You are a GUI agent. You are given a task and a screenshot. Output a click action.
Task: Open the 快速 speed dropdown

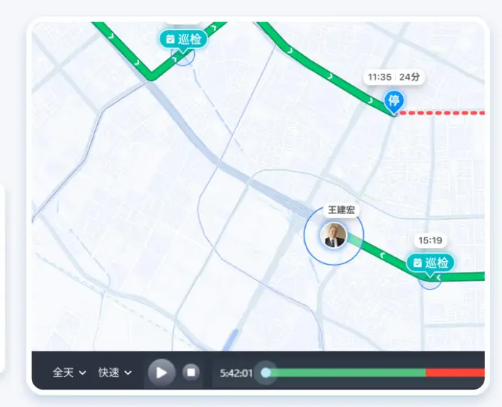point(115,372)
